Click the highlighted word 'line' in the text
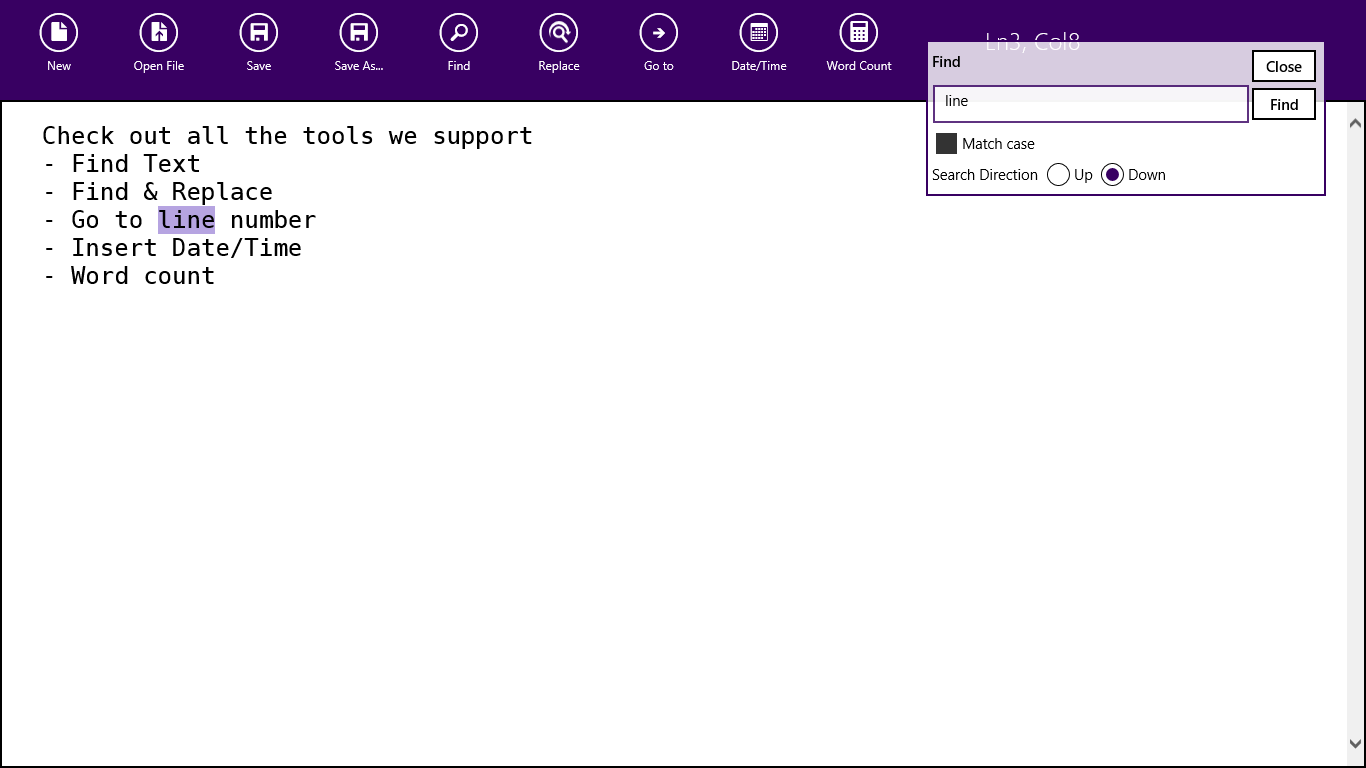 point(186,220)
